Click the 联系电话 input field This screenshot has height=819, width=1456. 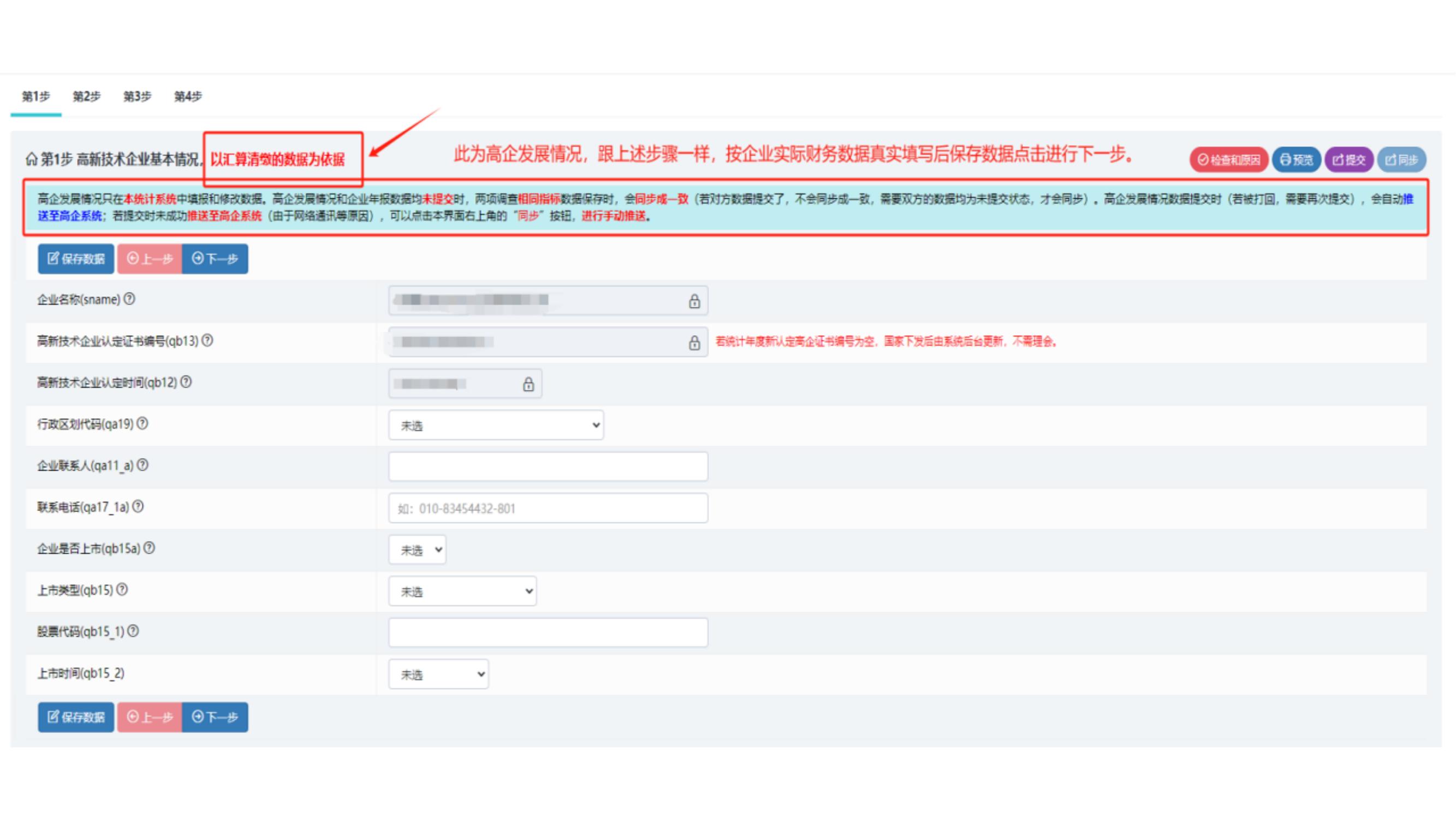[x=548, y=508]
